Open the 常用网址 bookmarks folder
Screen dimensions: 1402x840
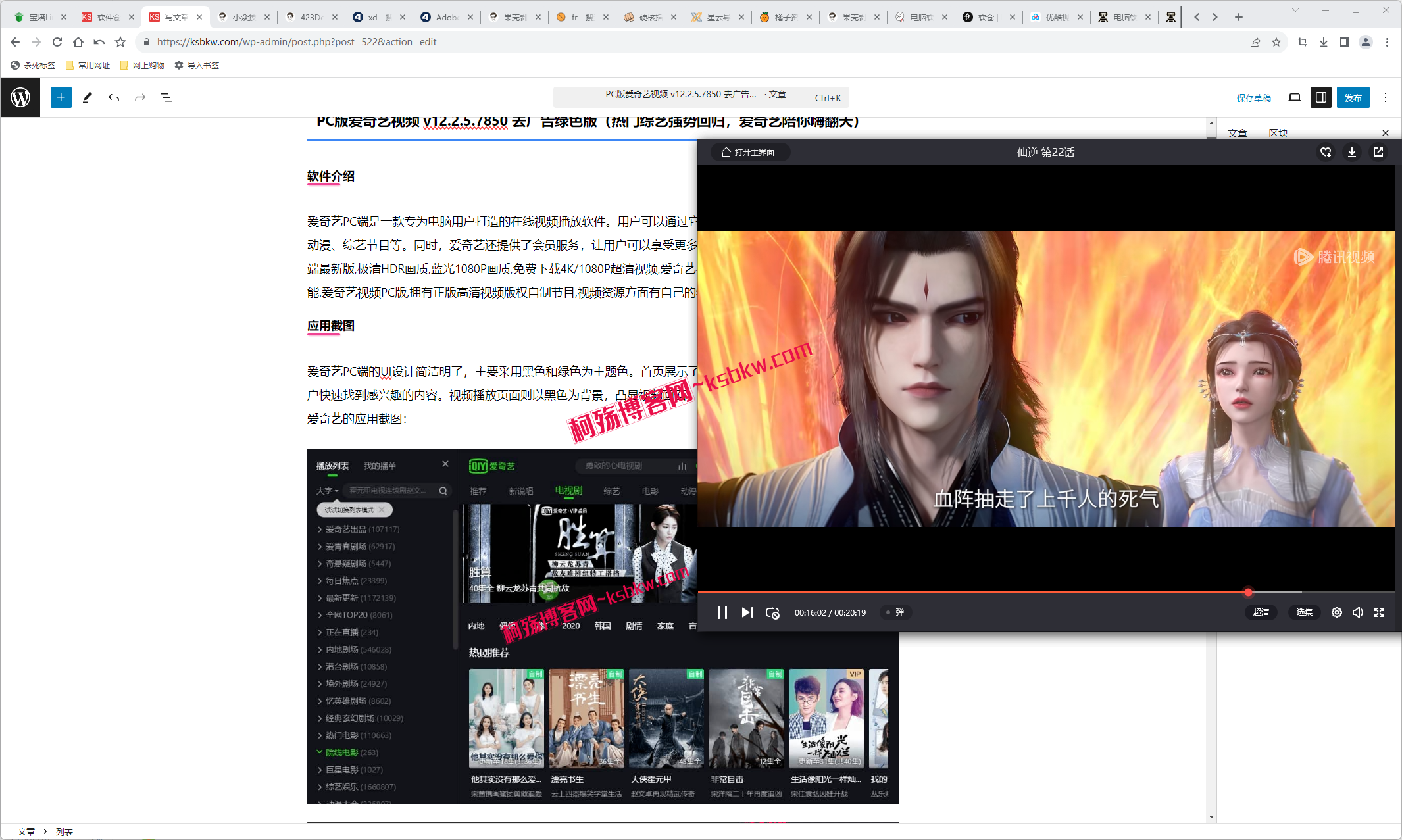click(88, 65)
